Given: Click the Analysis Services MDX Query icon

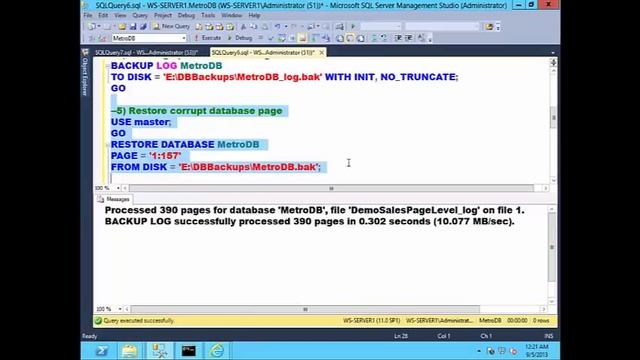Looking at the screenshot, I should [209, 27].
